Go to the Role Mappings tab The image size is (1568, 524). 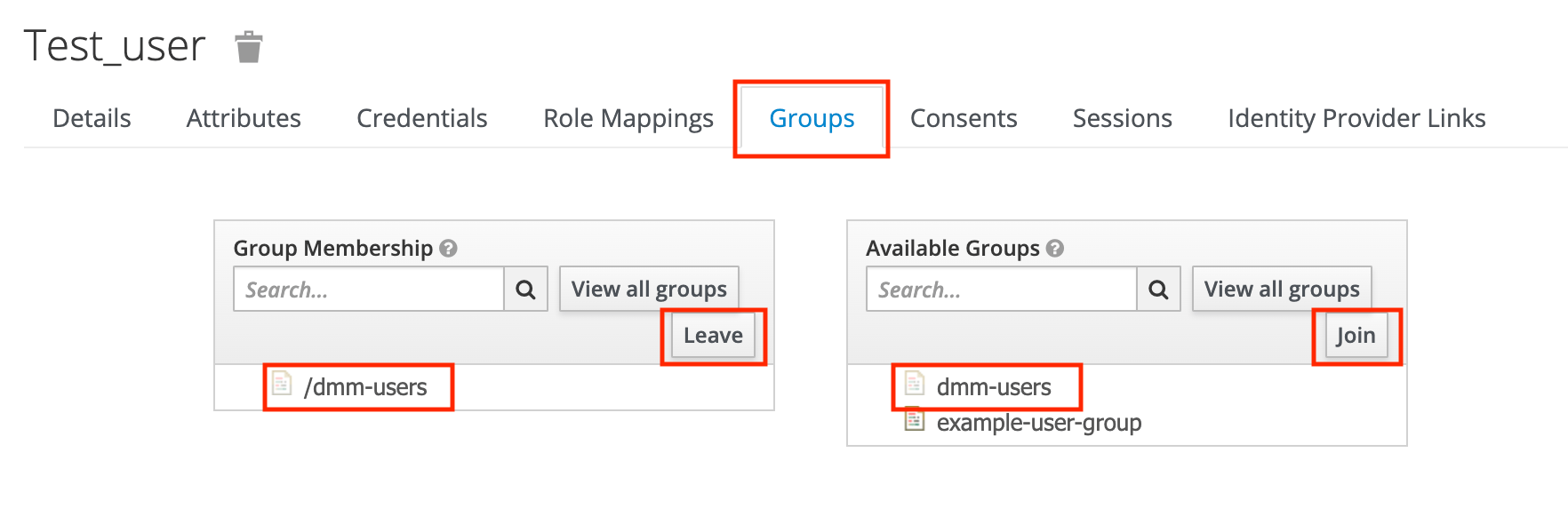(x=628, y=118)
